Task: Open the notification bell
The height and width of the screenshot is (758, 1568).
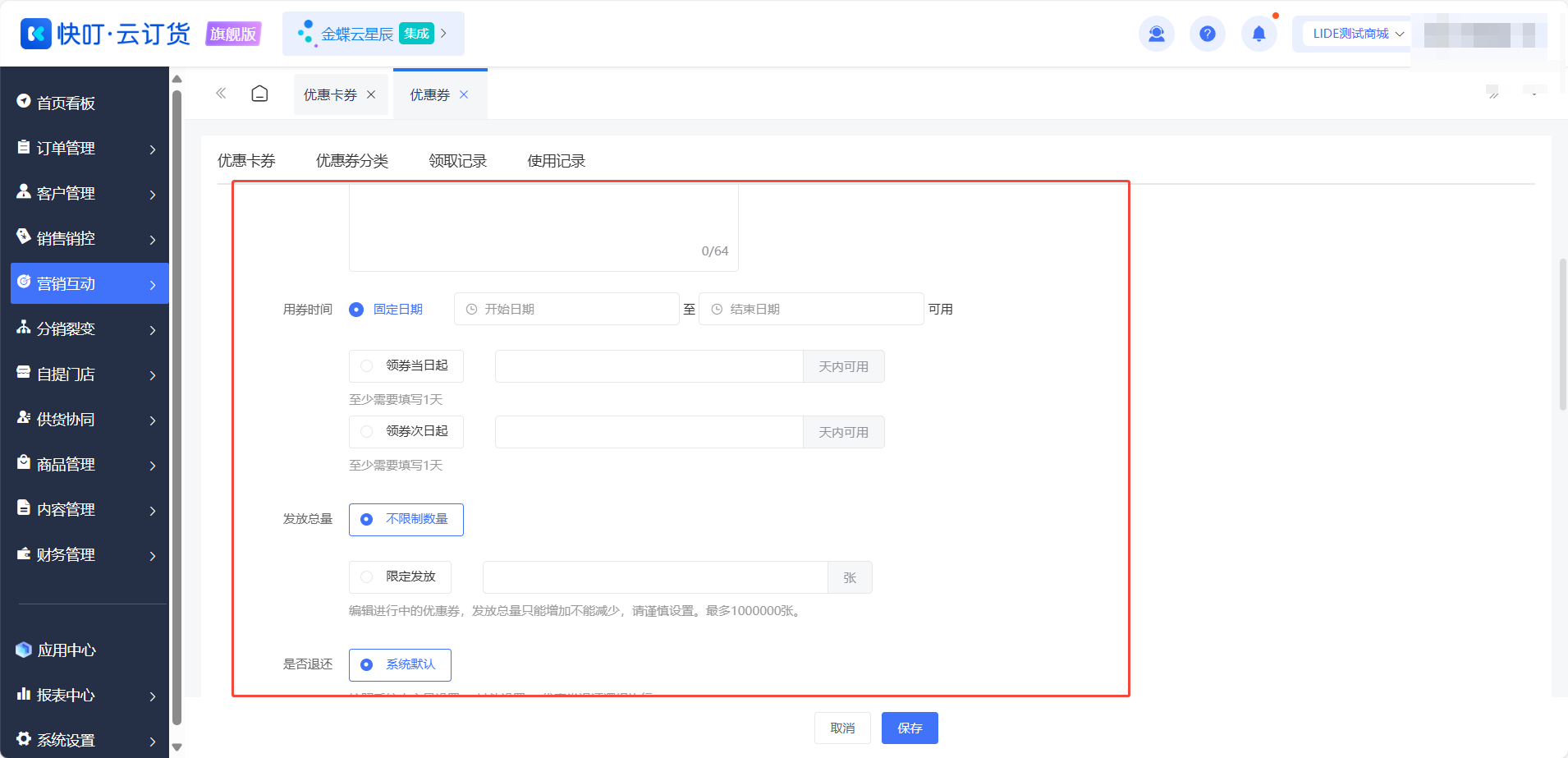Action: (1259, 34)
